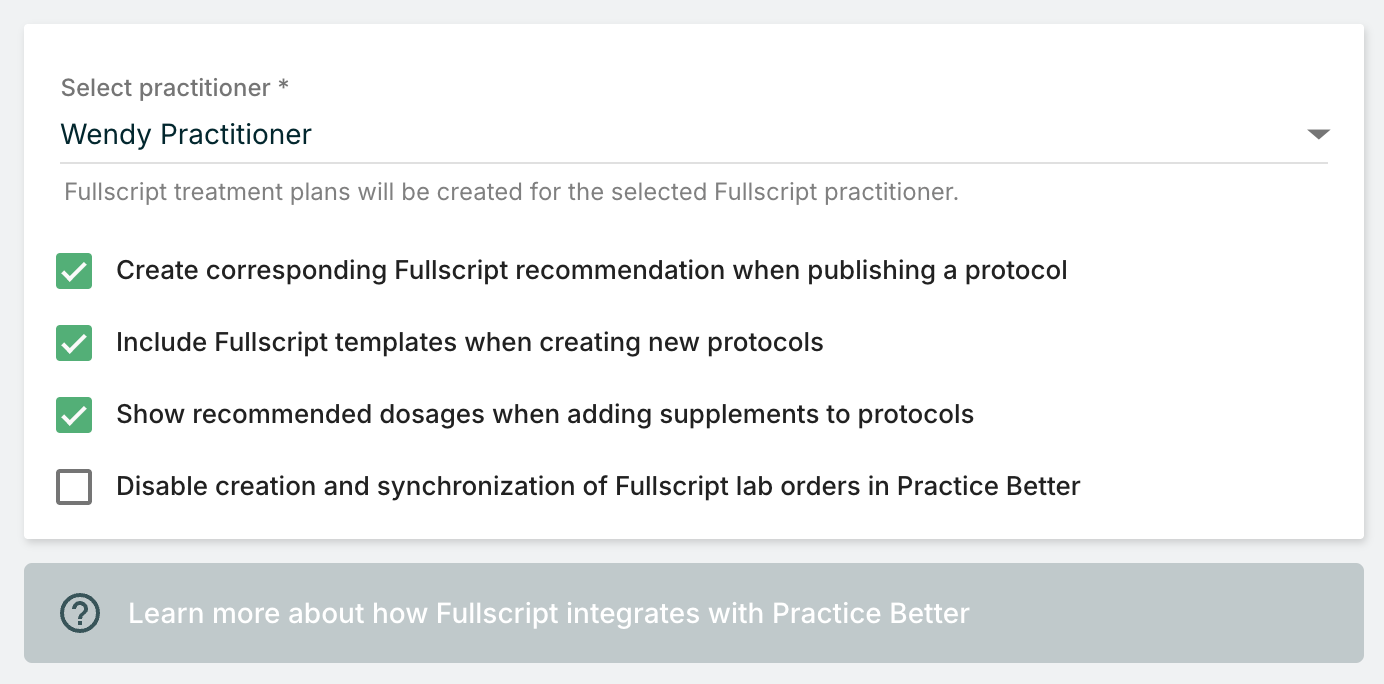
Task: Open the Fullscript integration learn more link
Action: coord(548,613)
